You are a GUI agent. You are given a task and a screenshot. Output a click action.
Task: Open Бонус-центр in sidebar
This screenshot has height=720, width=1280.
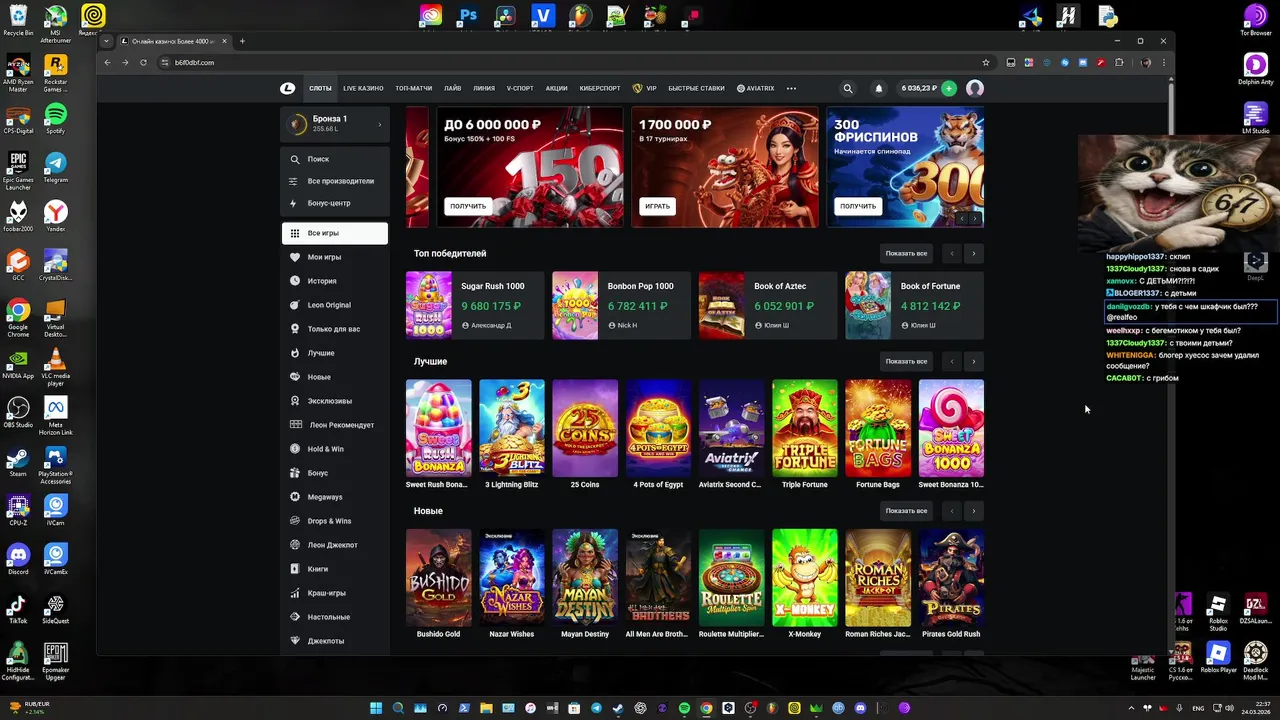335,203
